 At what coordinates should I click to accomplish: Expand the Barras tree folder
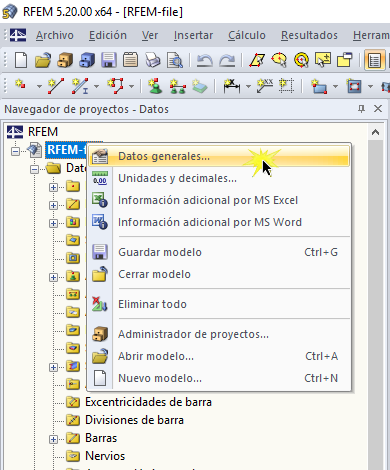pos(53,439)
